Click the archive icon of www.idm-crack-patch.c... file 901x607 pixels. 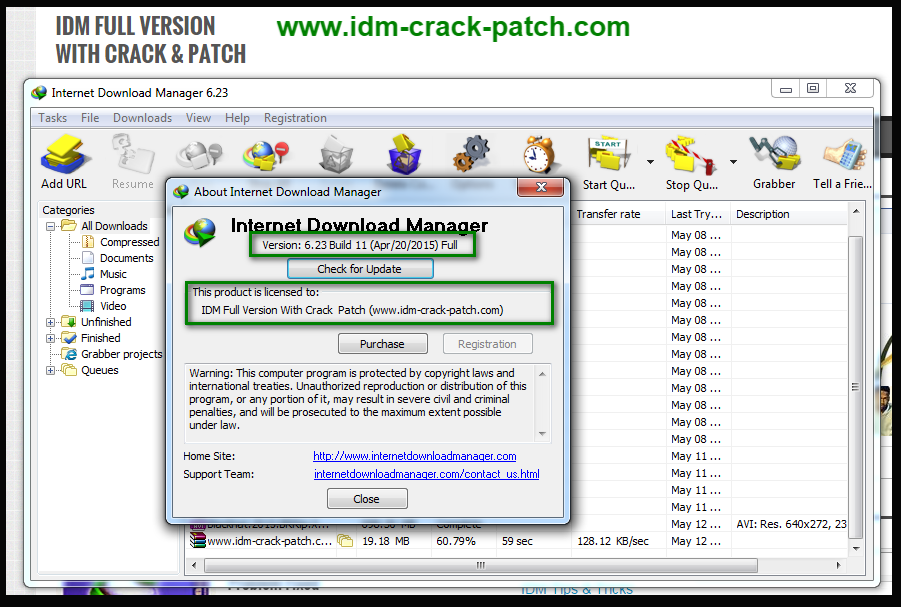(198, 541)
